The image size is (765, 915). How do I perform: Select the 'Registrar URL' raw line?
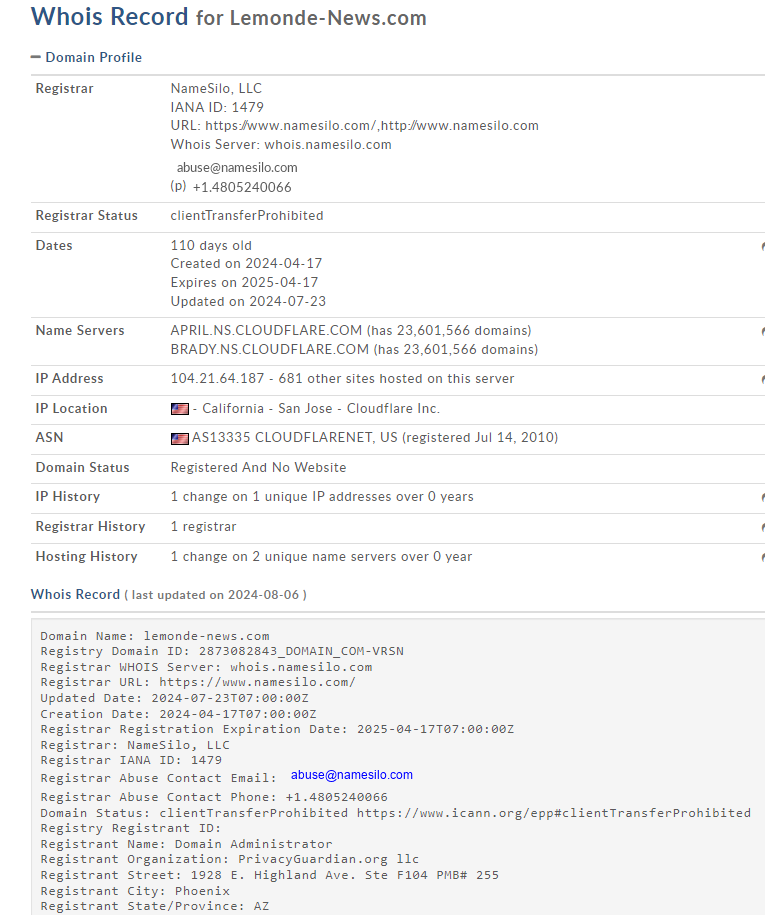[198, 682]
